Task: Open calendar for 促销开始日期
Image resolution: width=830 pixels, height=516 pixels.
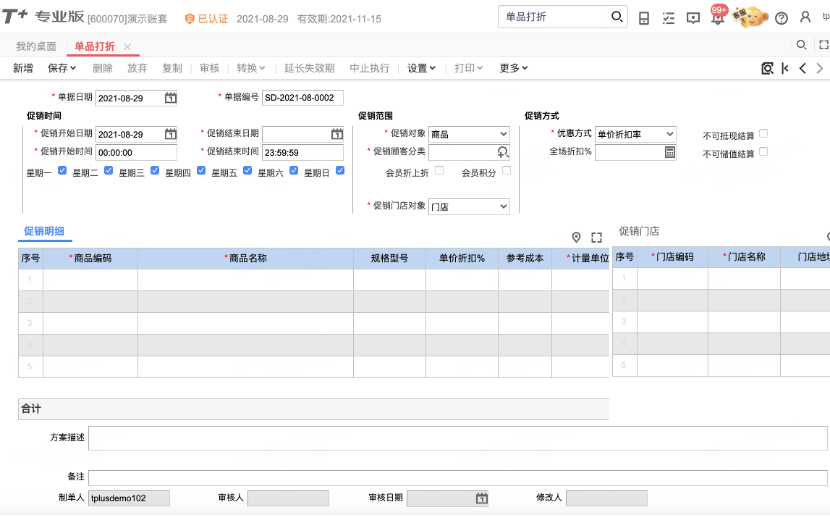Action: [x=170, y=134]
